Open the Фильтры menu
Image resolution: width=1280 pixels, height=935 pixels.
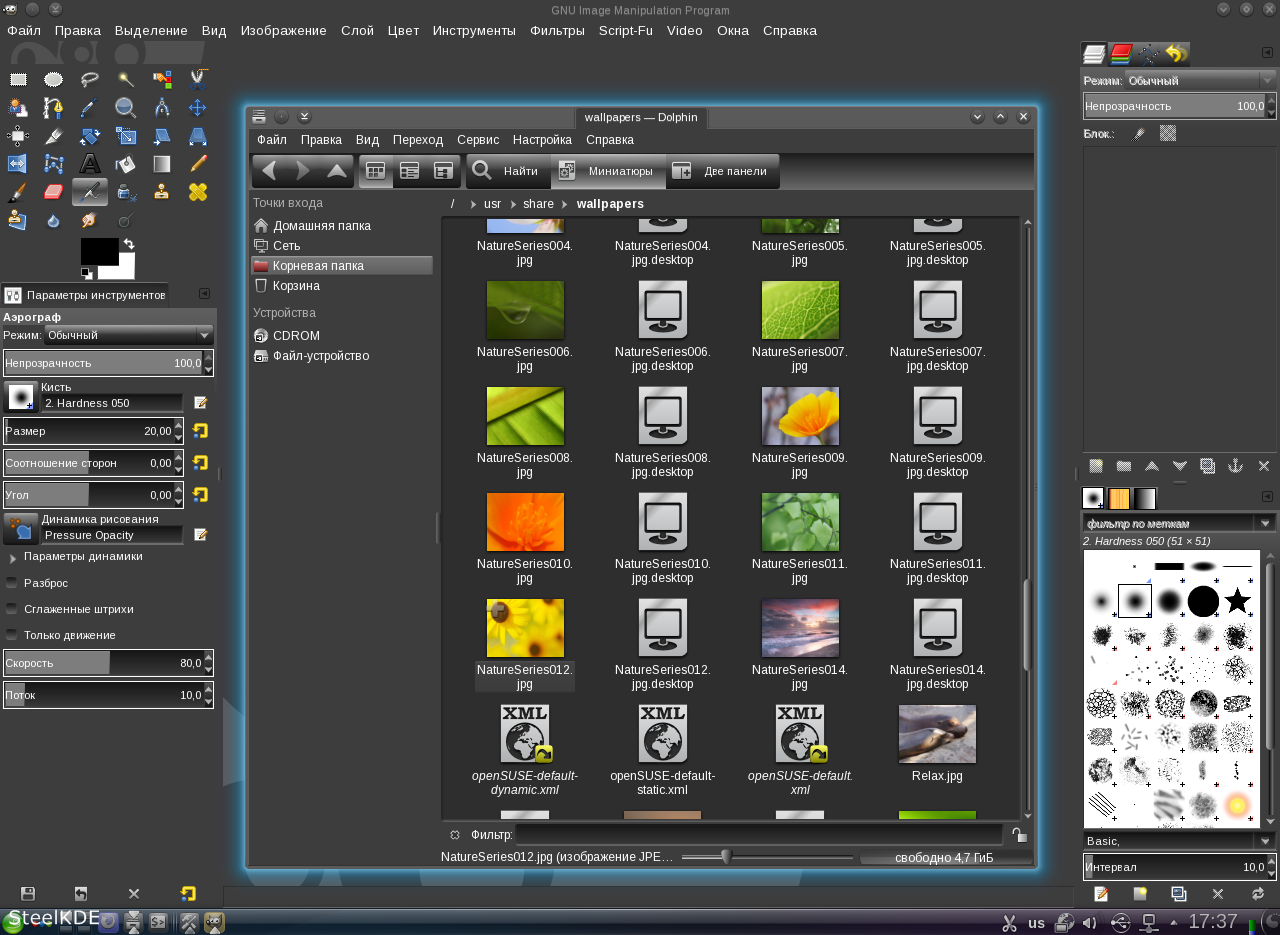pos(557,30)
